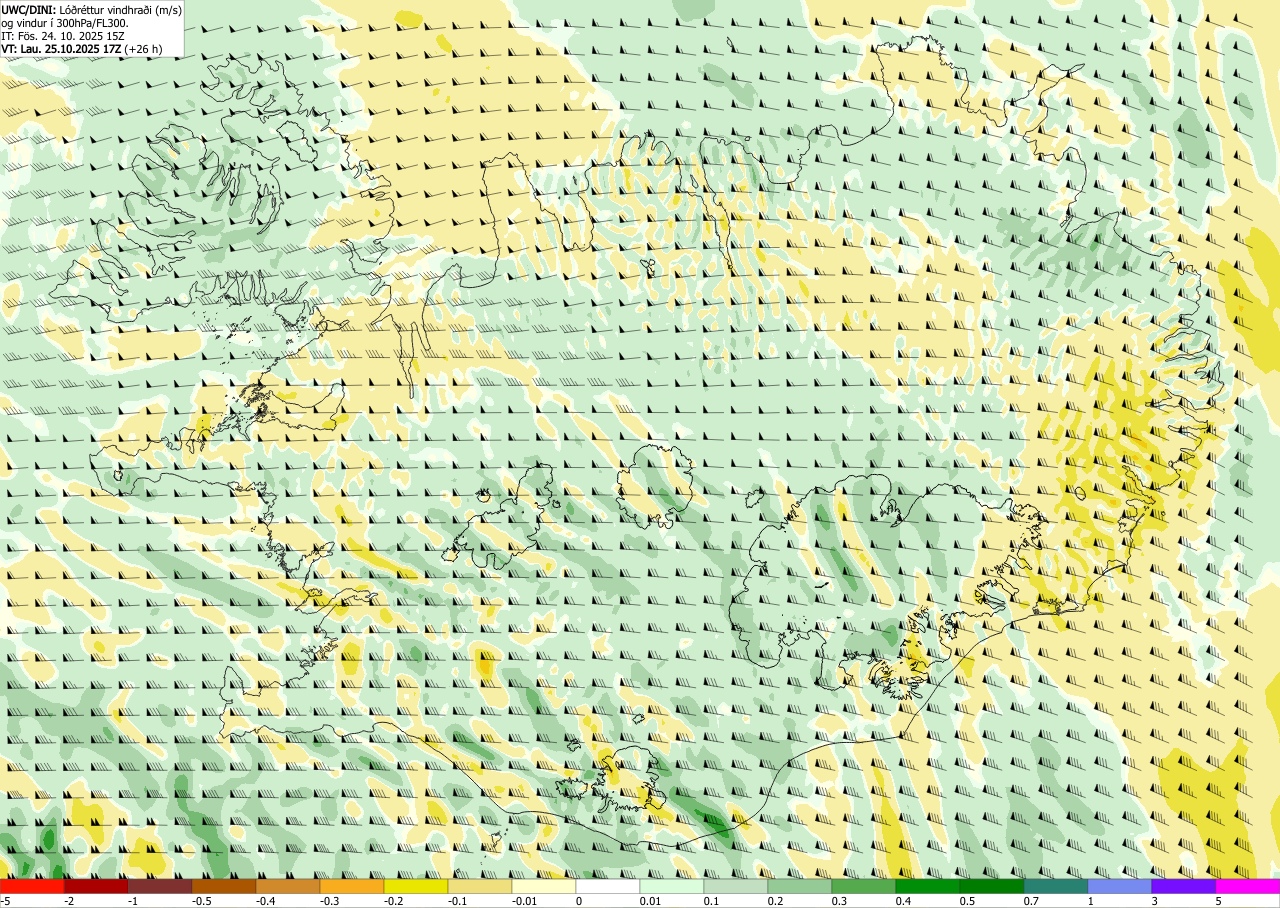Screen dimensions: 1280x908
Task: Select the dark red swatch between -2 and -1
Action: click(96, 886)
